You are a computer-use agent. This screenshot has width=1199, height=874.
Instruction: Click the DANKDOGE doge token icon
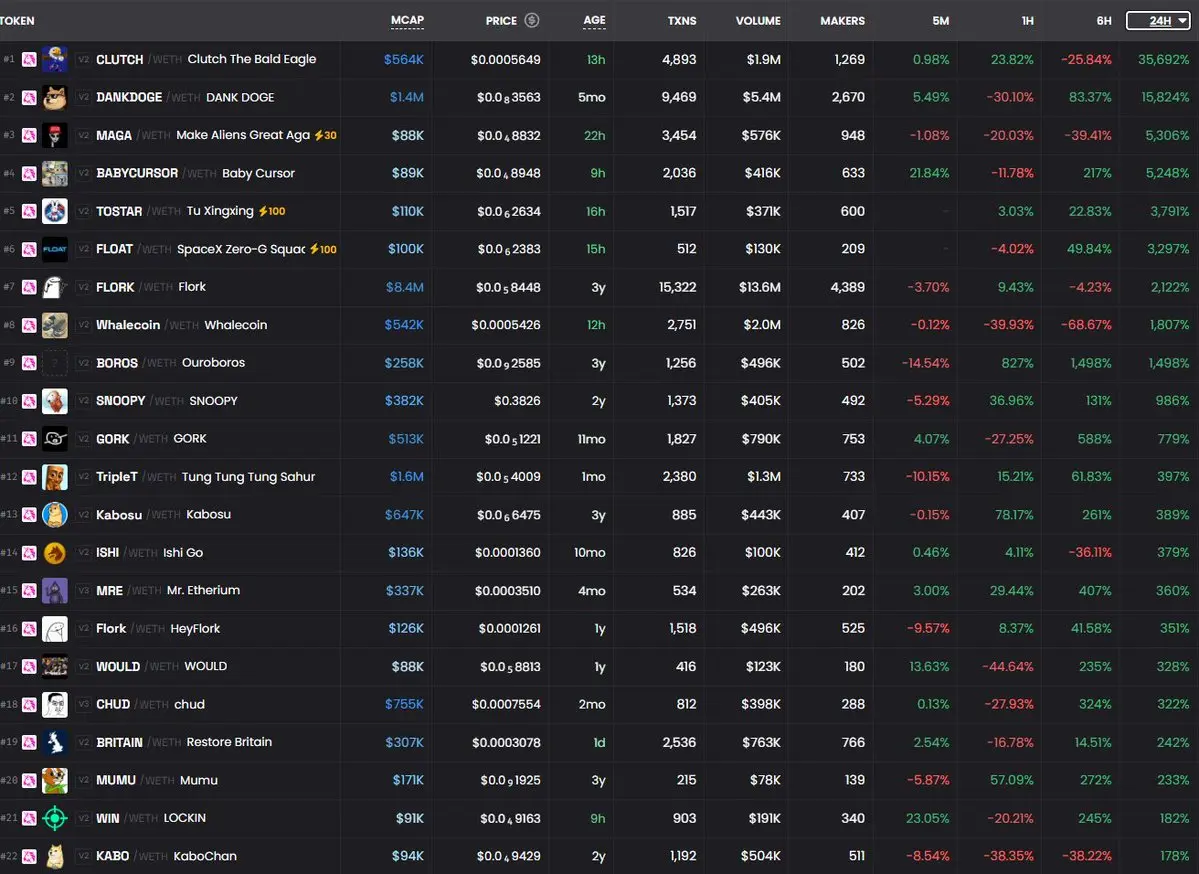tap(55, 98)
